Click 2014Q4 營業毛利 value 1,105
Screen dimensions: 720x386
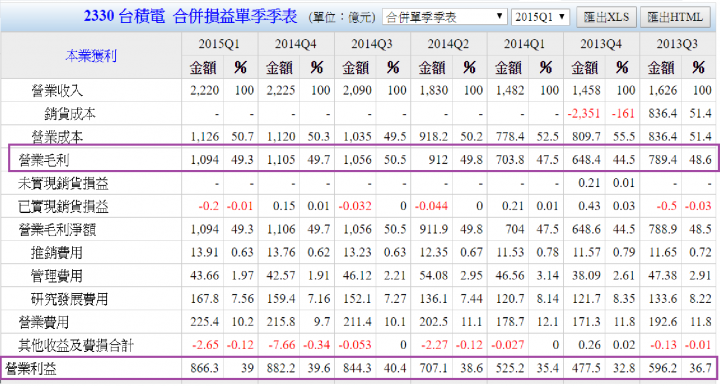pyautogui.click(x=281, y=160)
